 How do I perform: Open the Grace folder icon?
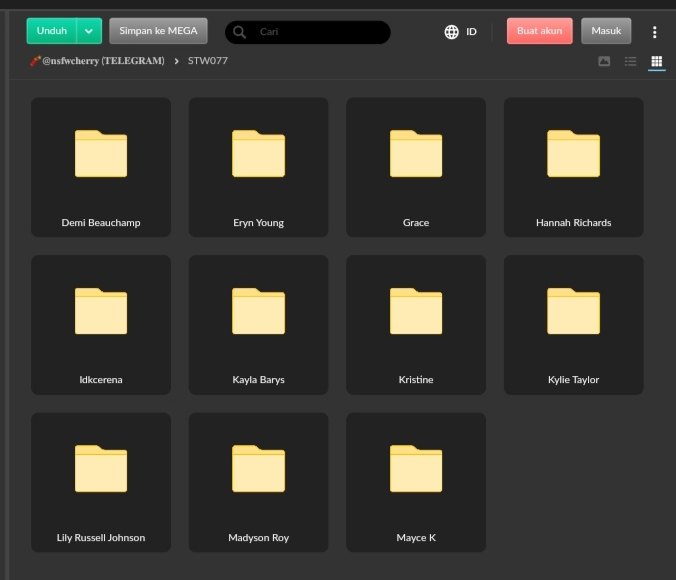[x=416, y=154]
